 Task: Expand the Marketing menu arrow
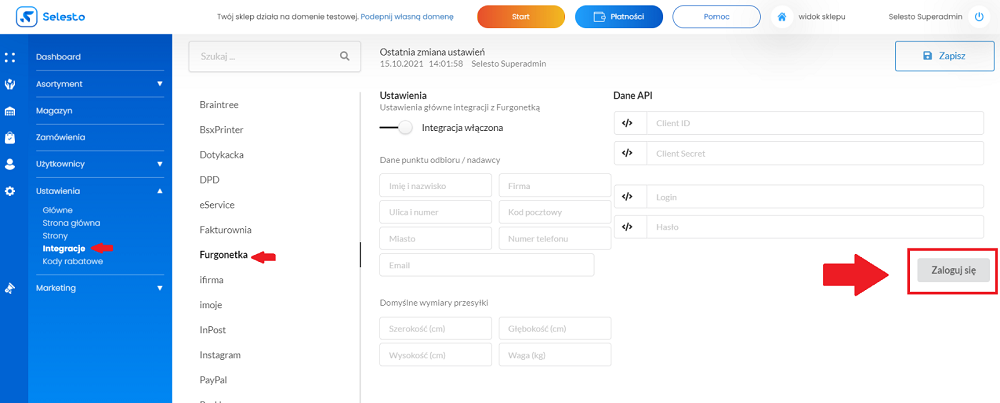coord(160,288)
